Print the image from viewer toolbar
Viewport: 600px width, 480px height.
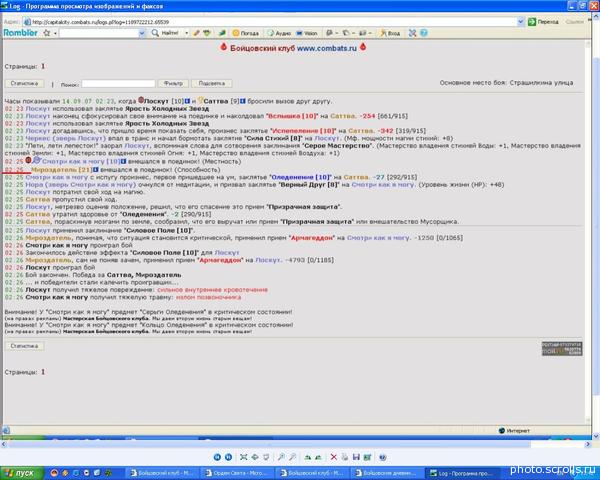pos(345,457)
